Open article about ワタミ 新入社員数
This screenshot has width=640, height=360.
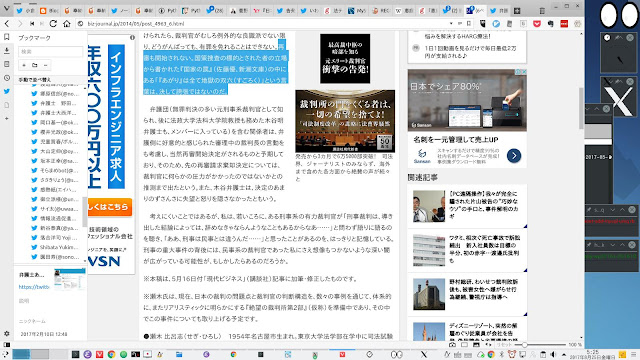467,250
